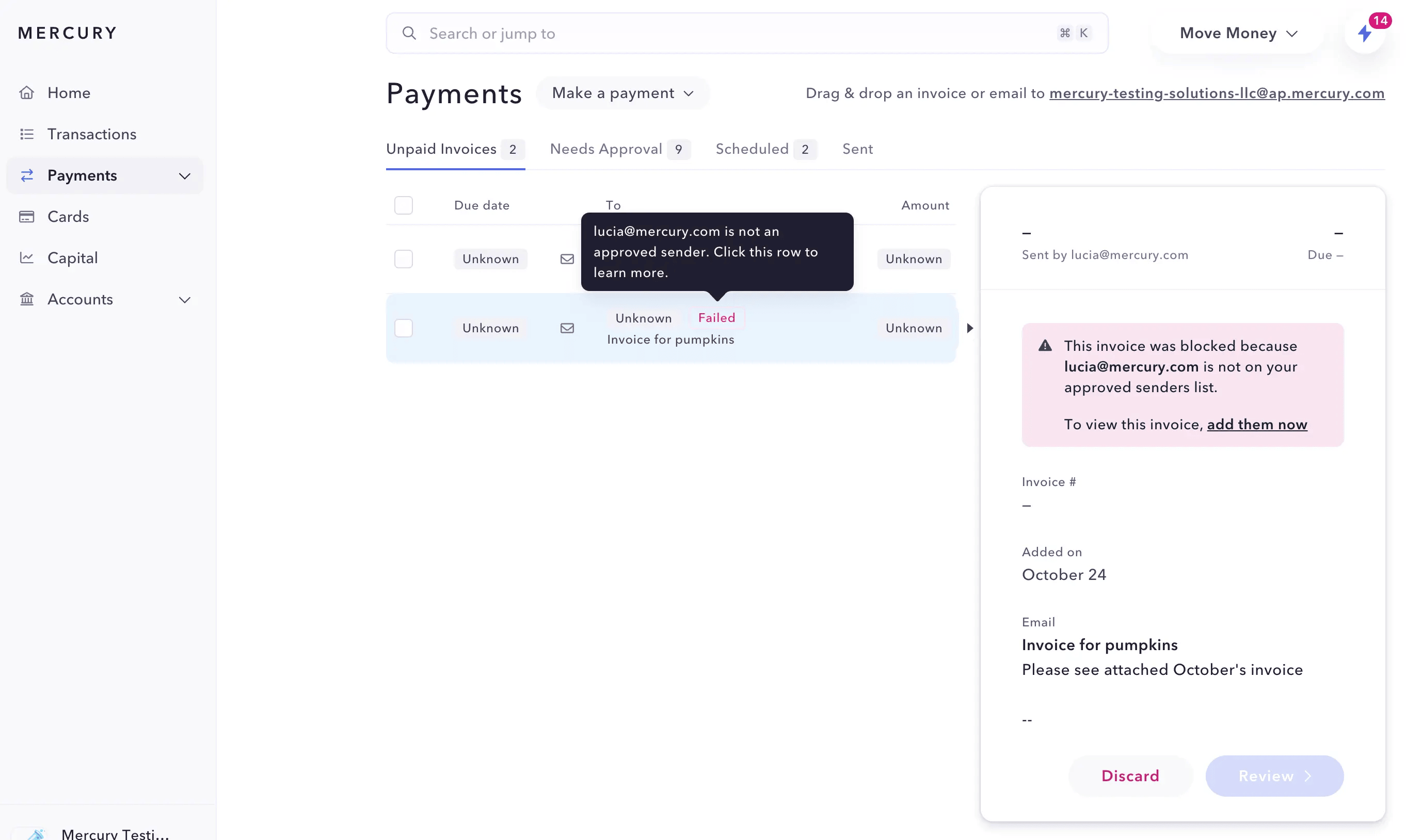Click the warning triangle icon in blocked notice
This screenshot has height=840, width=1406.
pos(1045,345)
